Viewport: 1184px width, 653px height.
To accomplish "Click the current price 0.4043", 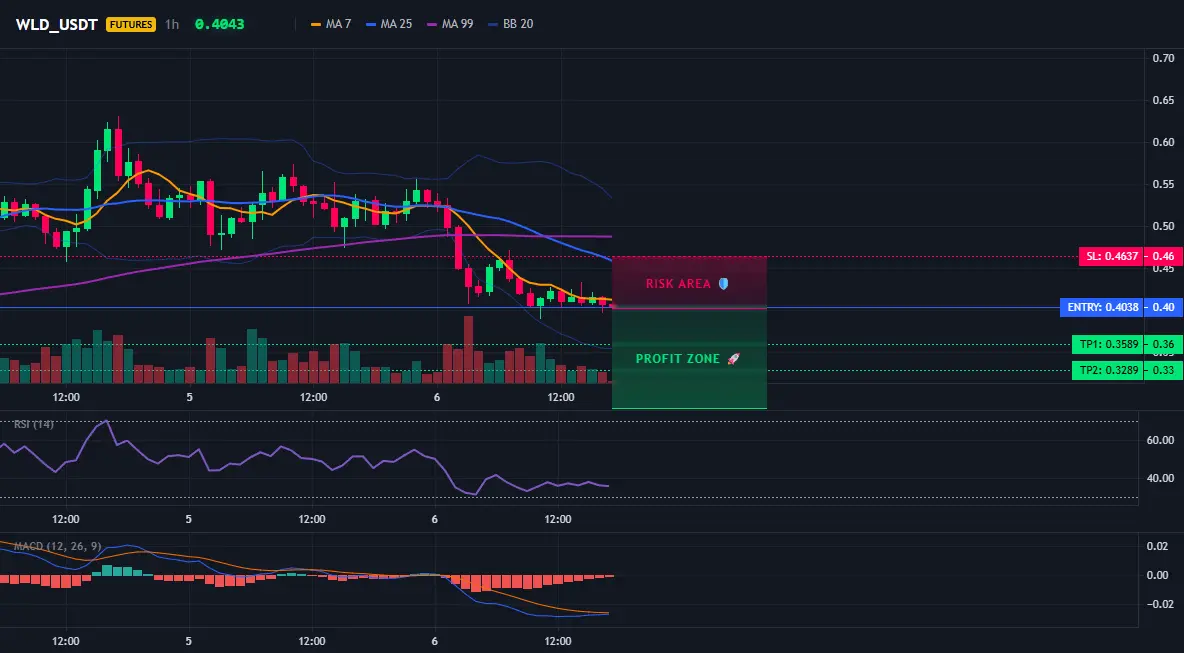I will click(x=219, y=24).
